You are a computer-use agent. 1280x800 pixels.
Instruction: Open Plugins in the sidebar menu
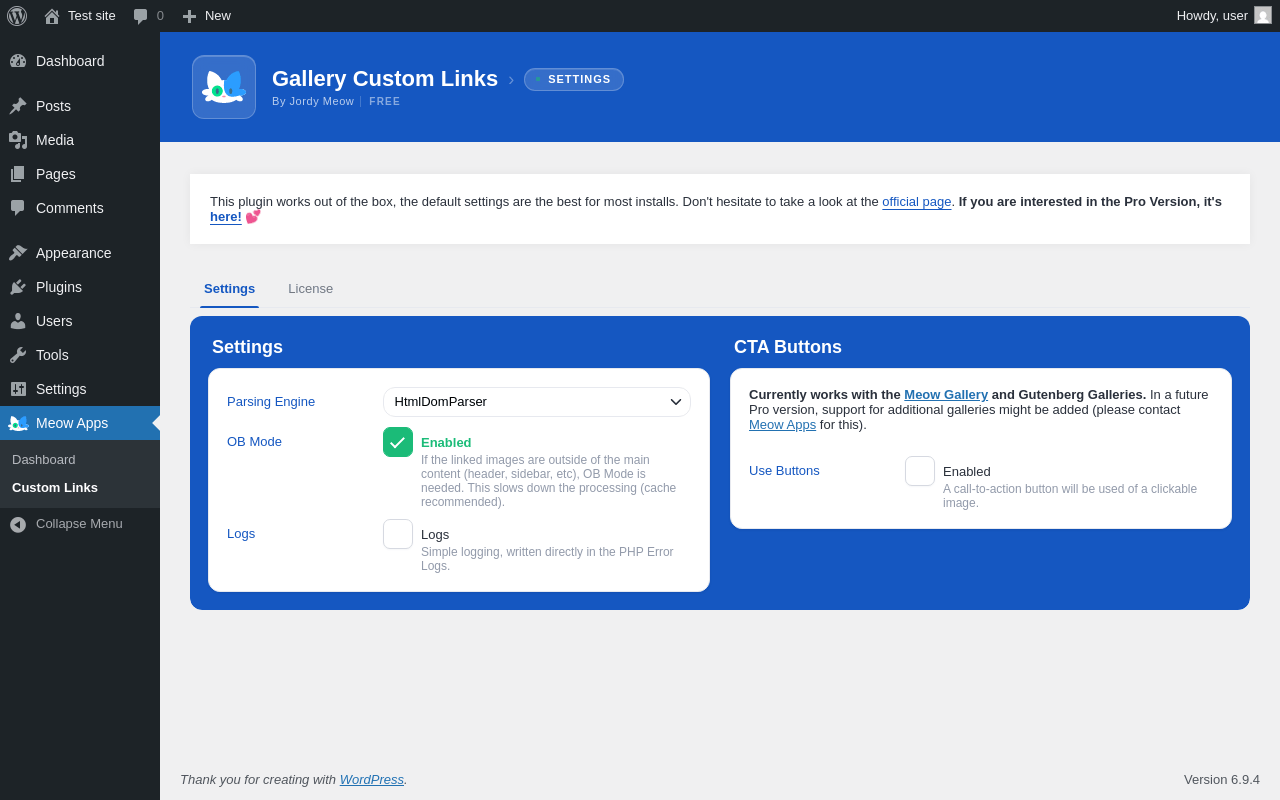pyautogui.click(x=80, y=287)
